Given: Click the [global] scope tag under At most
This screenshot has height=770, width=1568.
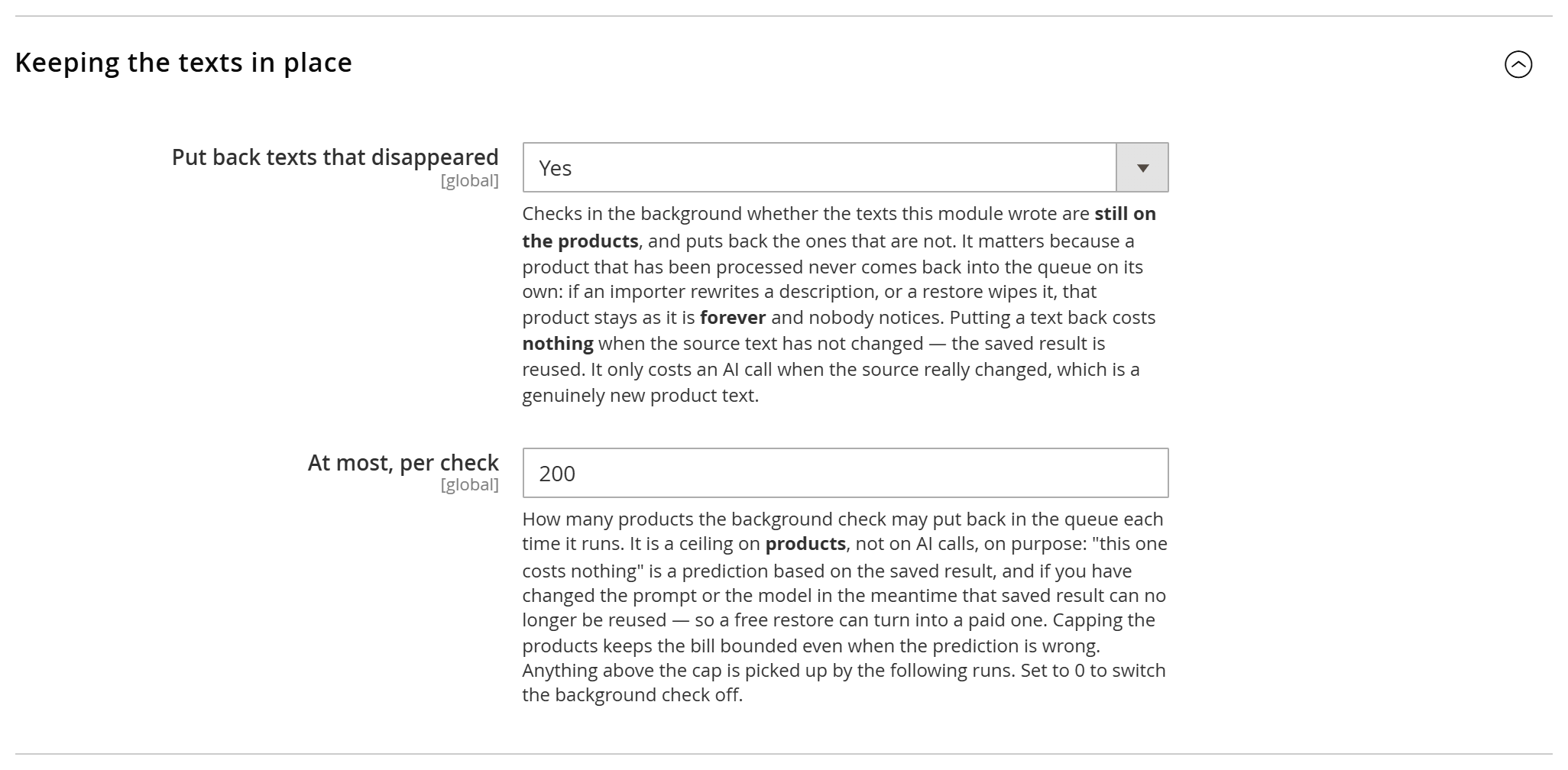Looking at the screenshot, I should (x=469, y=485).
